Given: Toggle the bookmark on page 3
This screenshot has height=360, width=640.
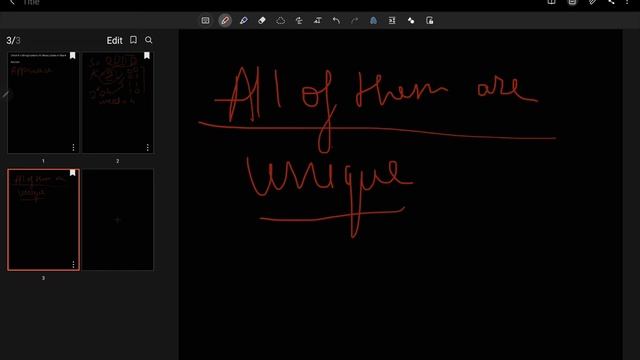Looking at the screenshot, I should (72, 173).
